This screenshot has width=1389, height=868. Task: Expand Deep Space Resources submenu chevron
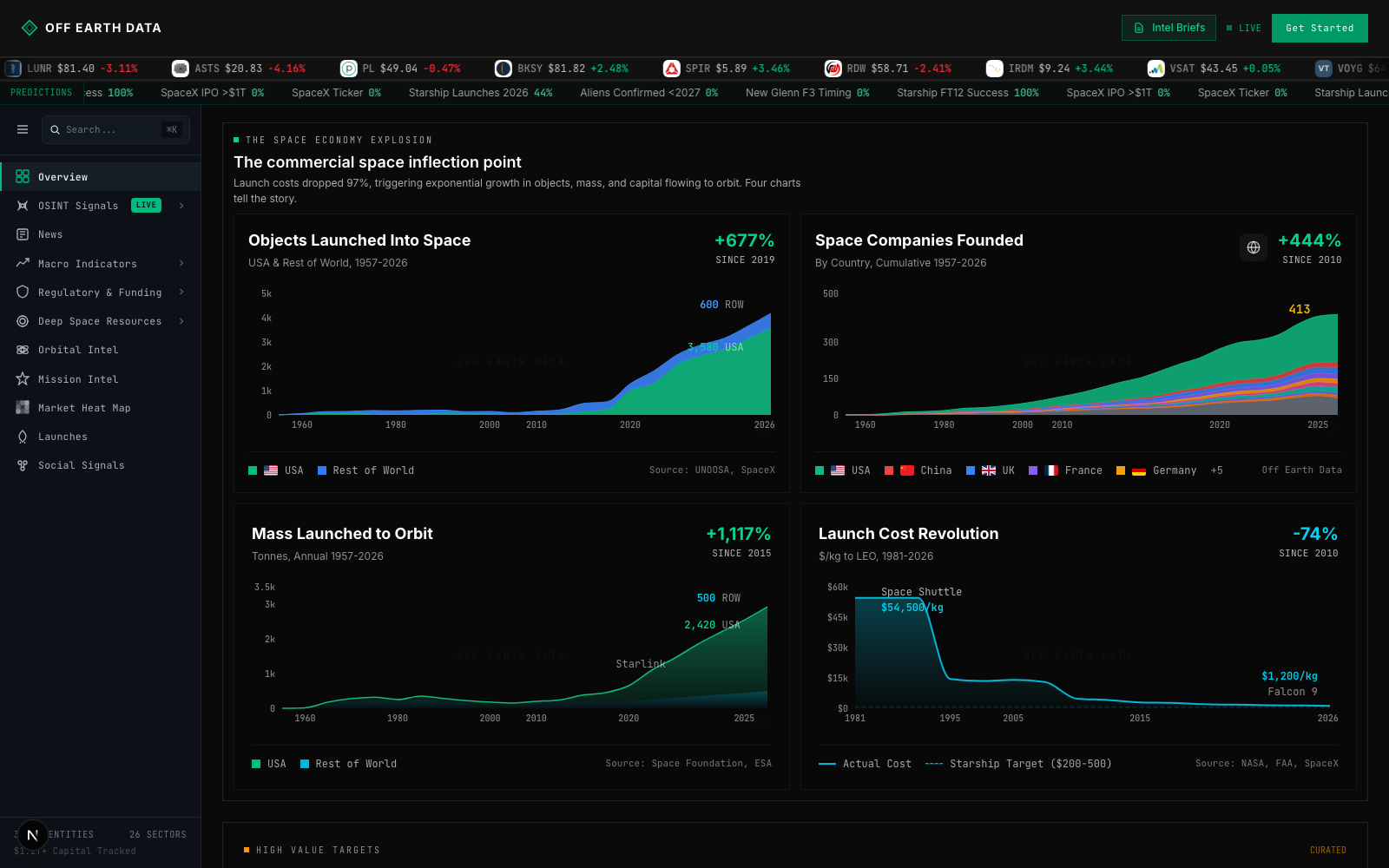coord(181,321)
